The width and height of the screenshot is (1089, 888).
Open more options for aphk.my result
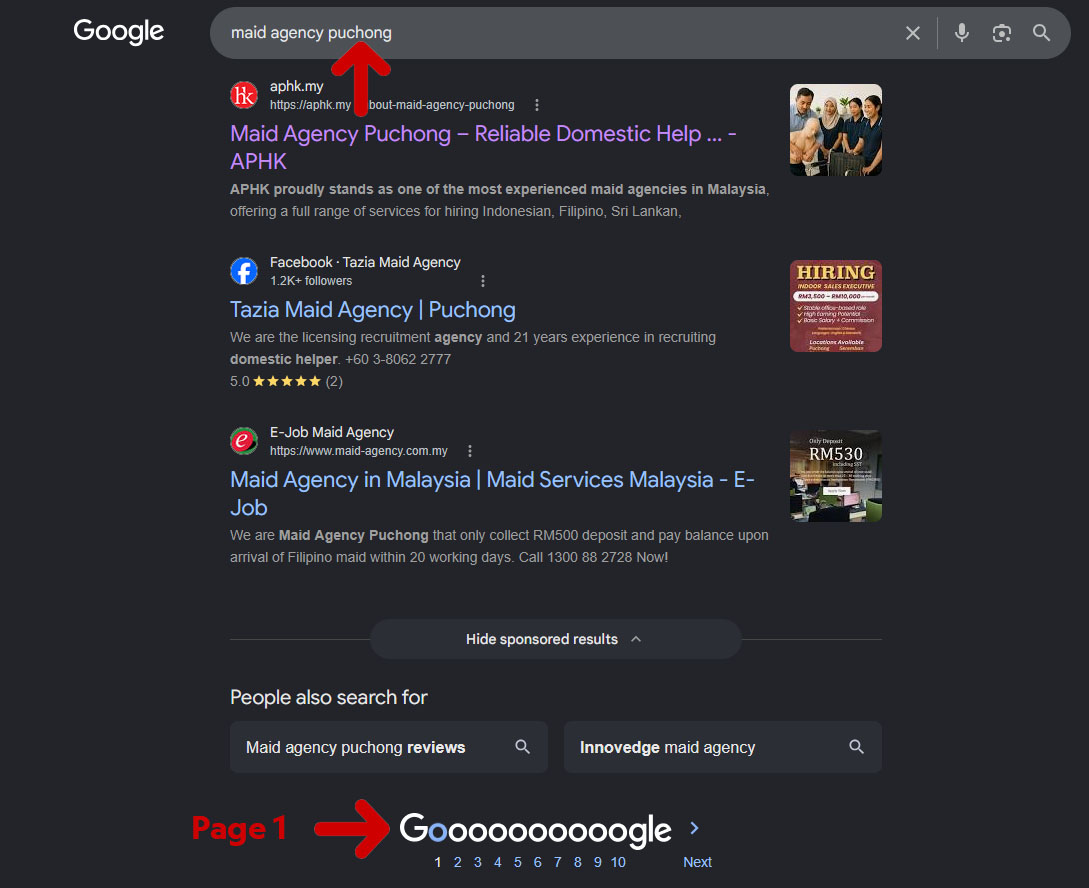pyautogui.click(x=537, y=105)
